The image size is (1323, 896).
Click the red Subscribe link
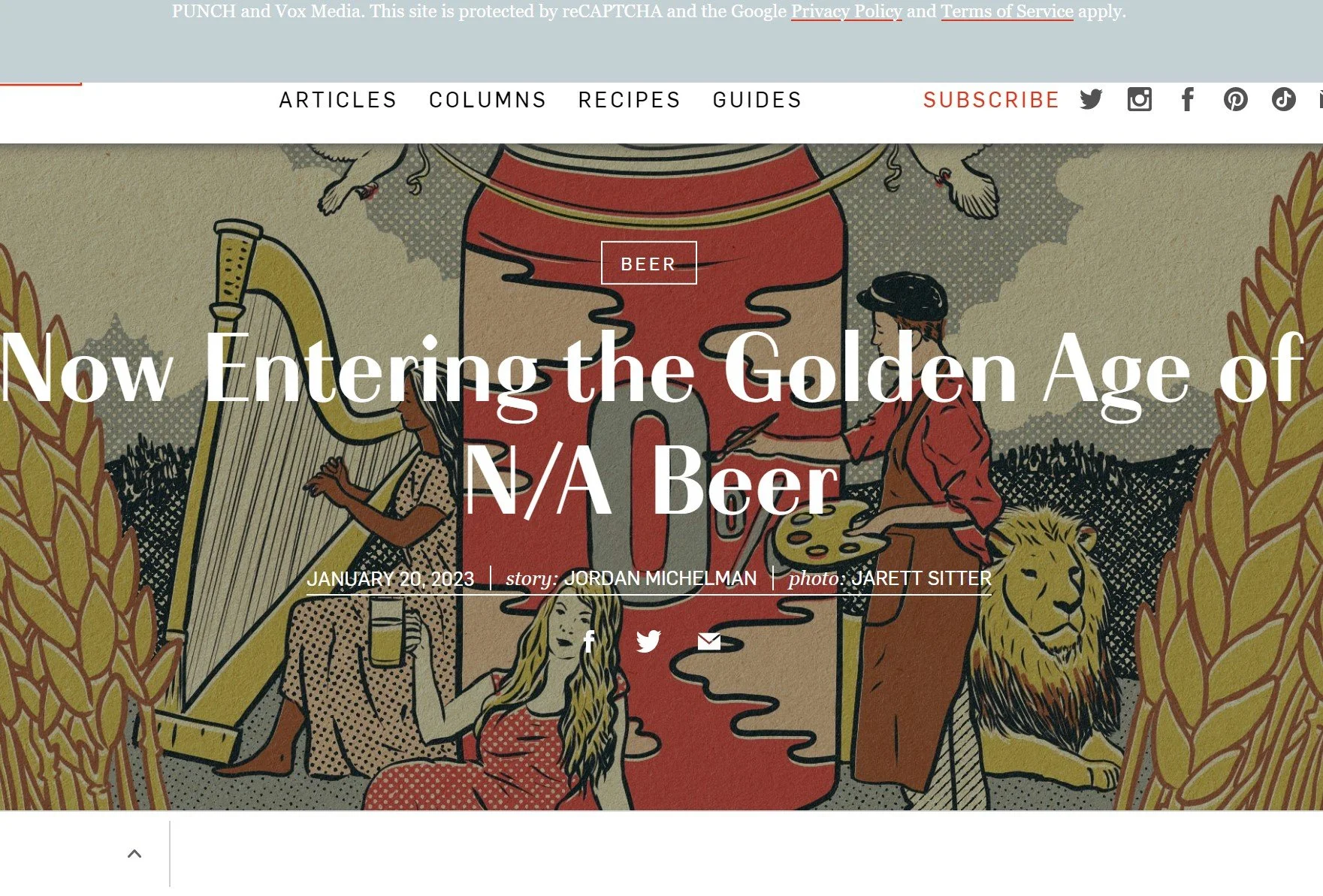pos(991,100)
